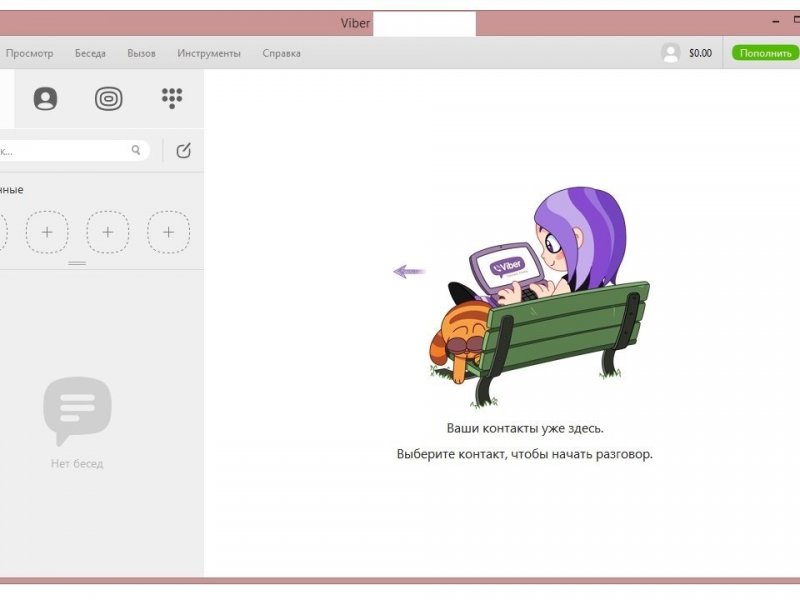Open the Справка menu

(281, 53)
